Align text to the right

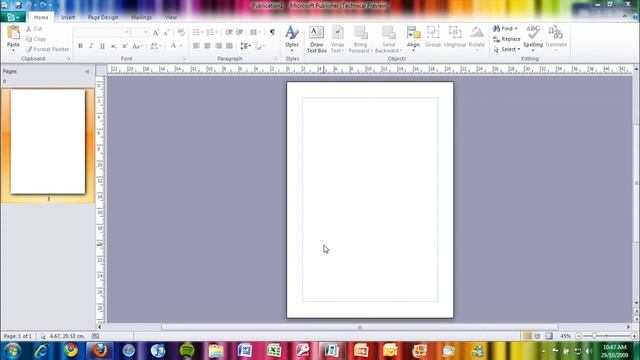[x=218, y=46]
